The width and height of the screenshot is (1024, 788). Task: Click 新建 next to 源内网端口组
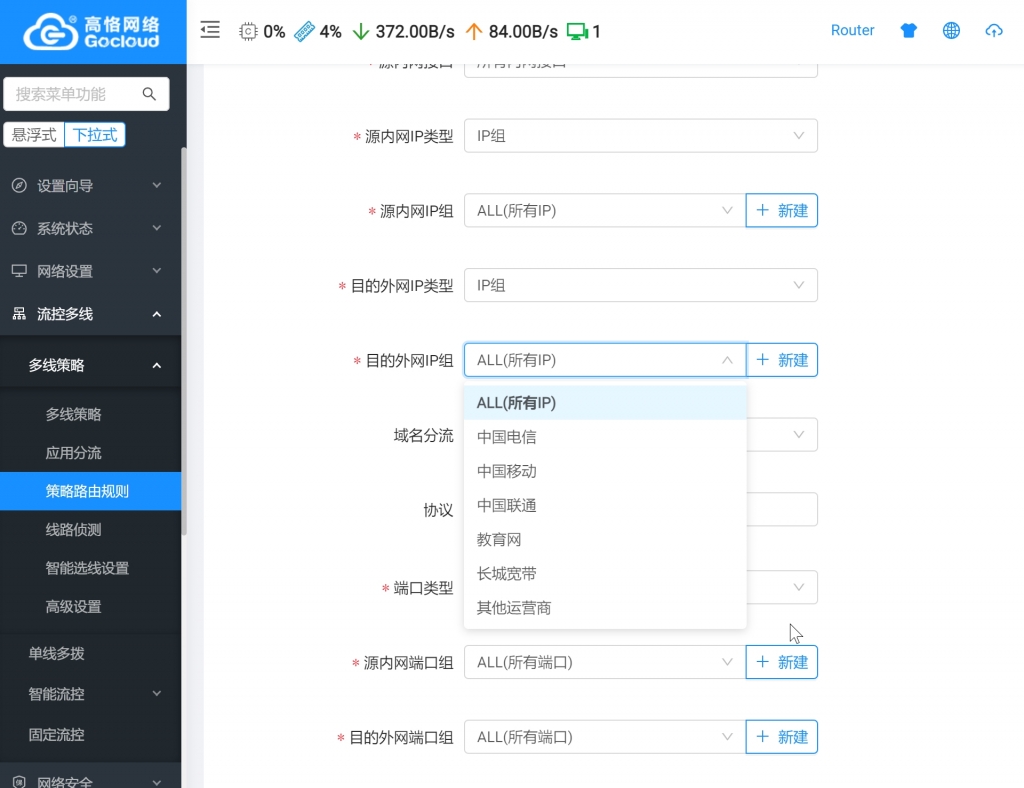(x=781, y=662)
